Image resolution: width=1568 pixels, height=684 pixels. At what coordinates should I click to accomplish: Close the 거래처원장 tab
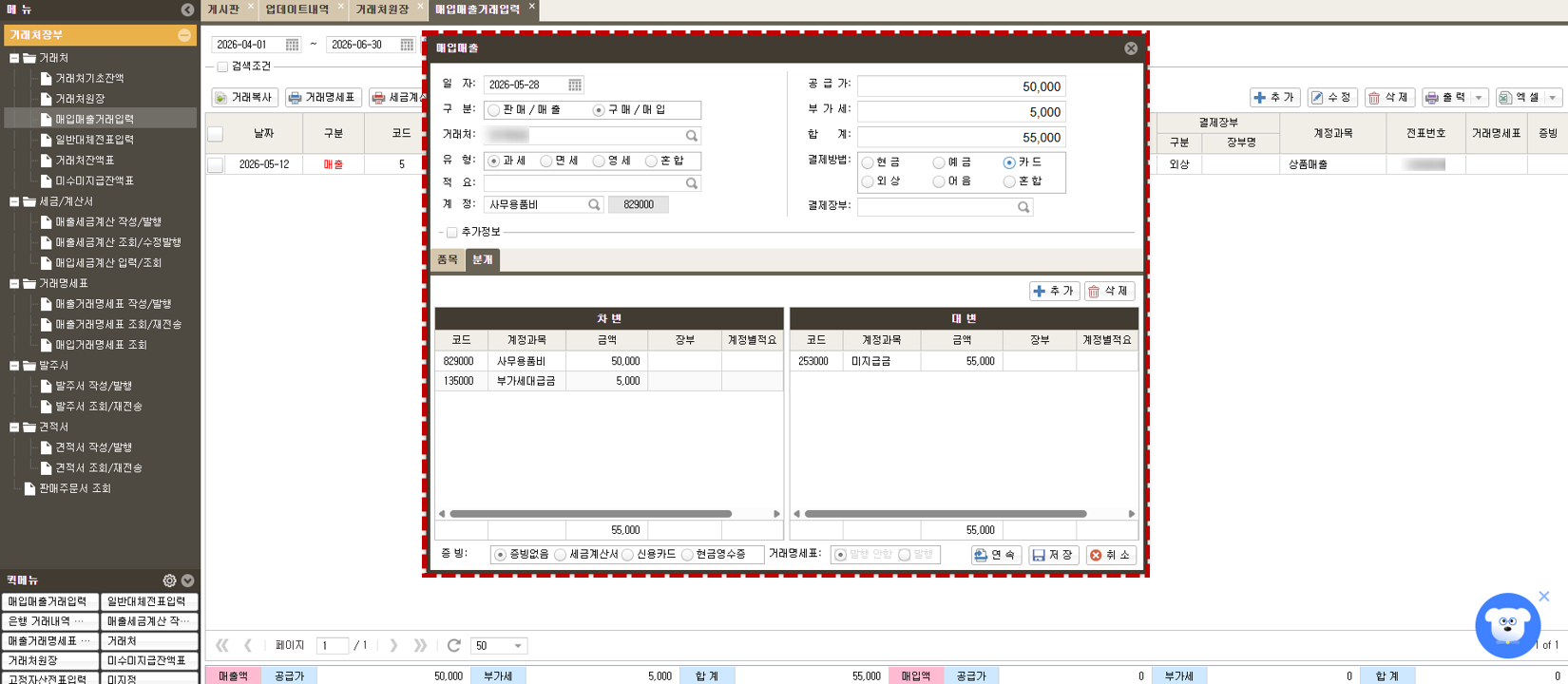420,6
